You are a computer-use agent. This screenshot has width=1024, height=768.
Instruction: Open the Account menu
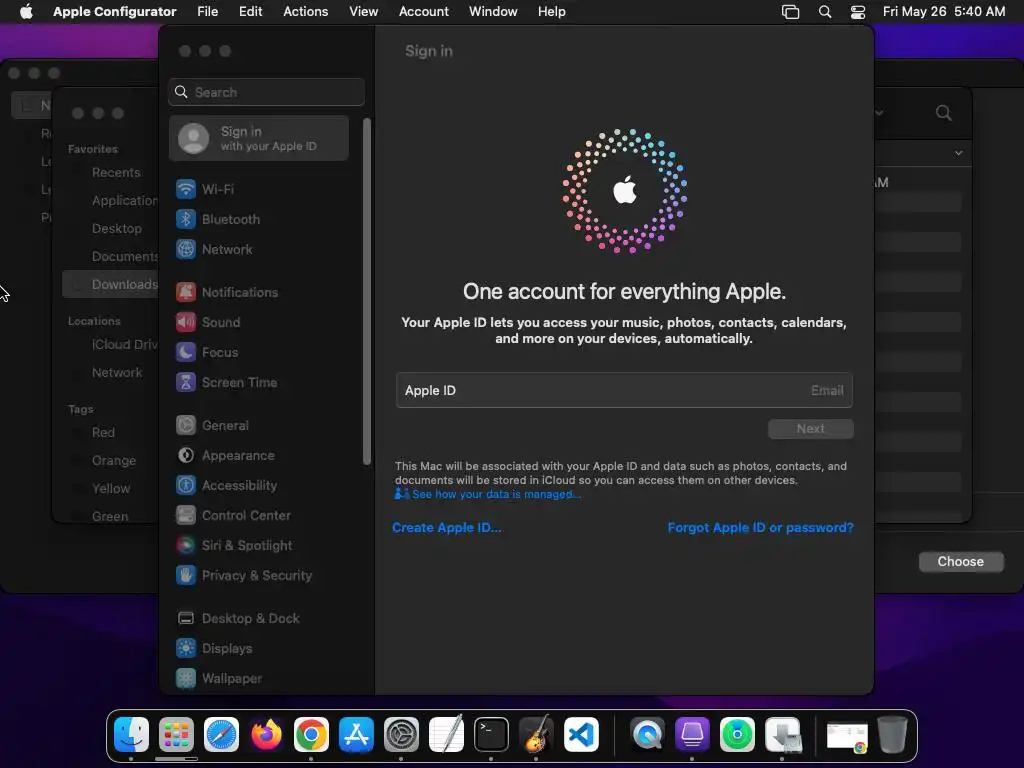(x=424, y=12)
